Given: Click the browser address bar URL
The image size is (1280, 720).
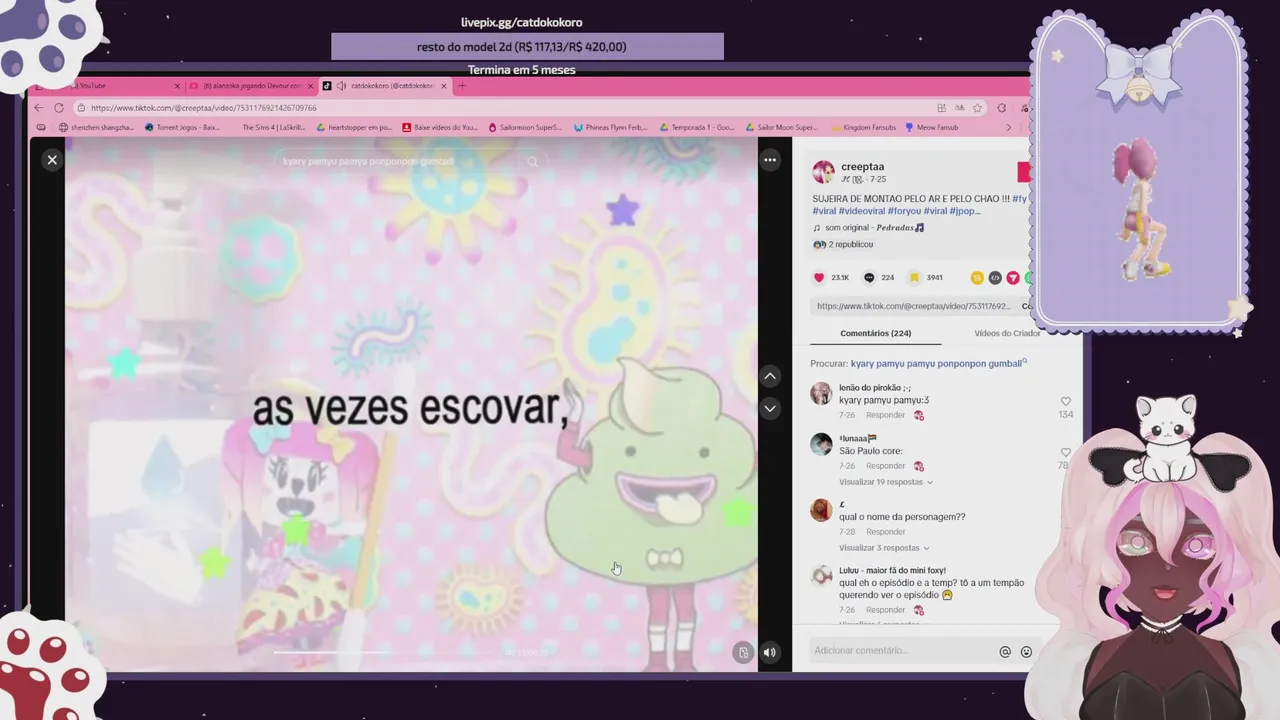Looking at the screenshot, I should coord(204,108).
